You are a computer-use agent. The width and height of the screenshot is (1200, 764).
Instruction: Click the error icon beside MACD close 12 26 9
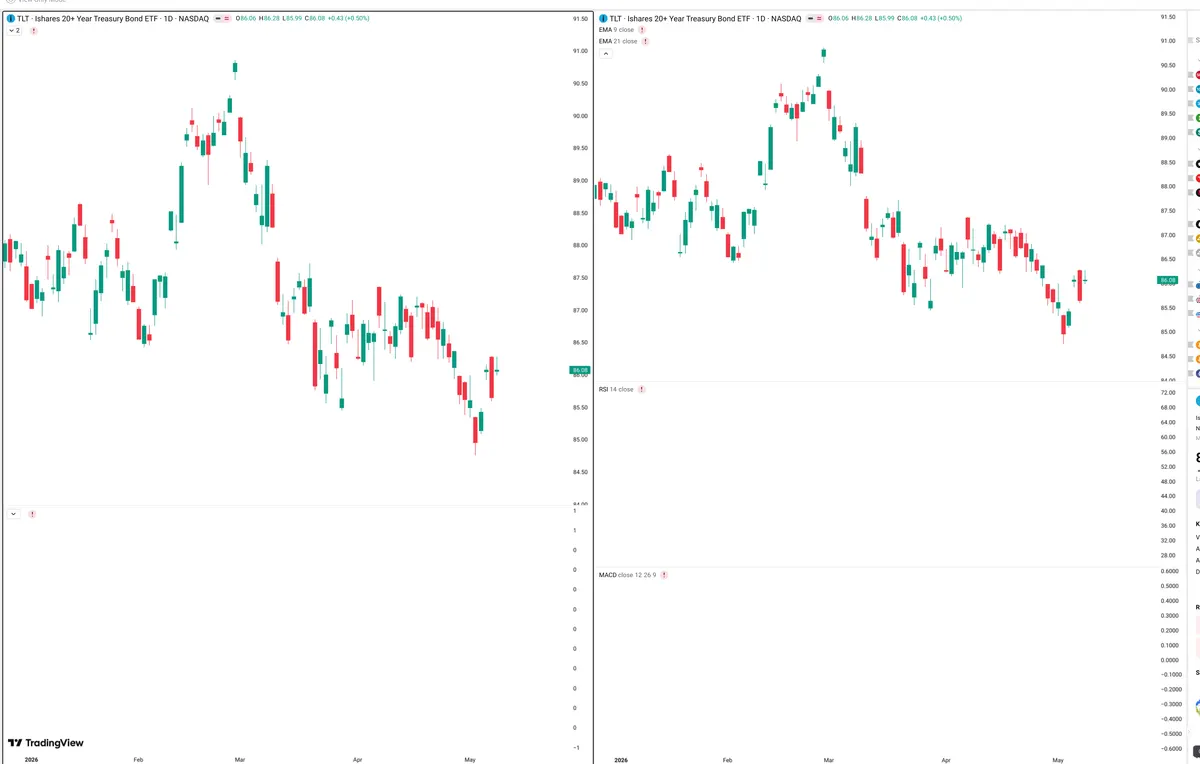664,575
